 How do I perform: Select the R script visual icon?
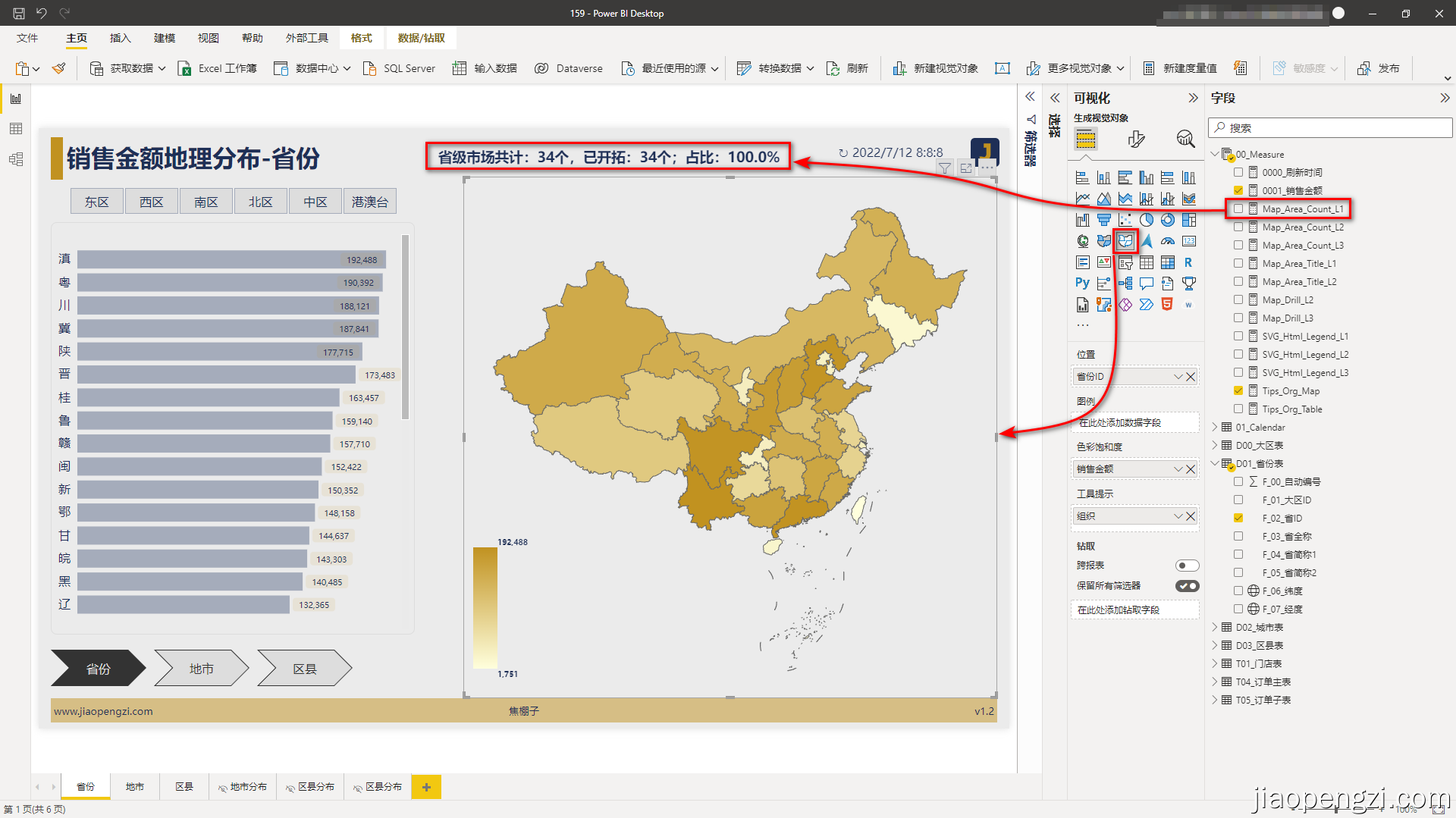(1188, 262)
